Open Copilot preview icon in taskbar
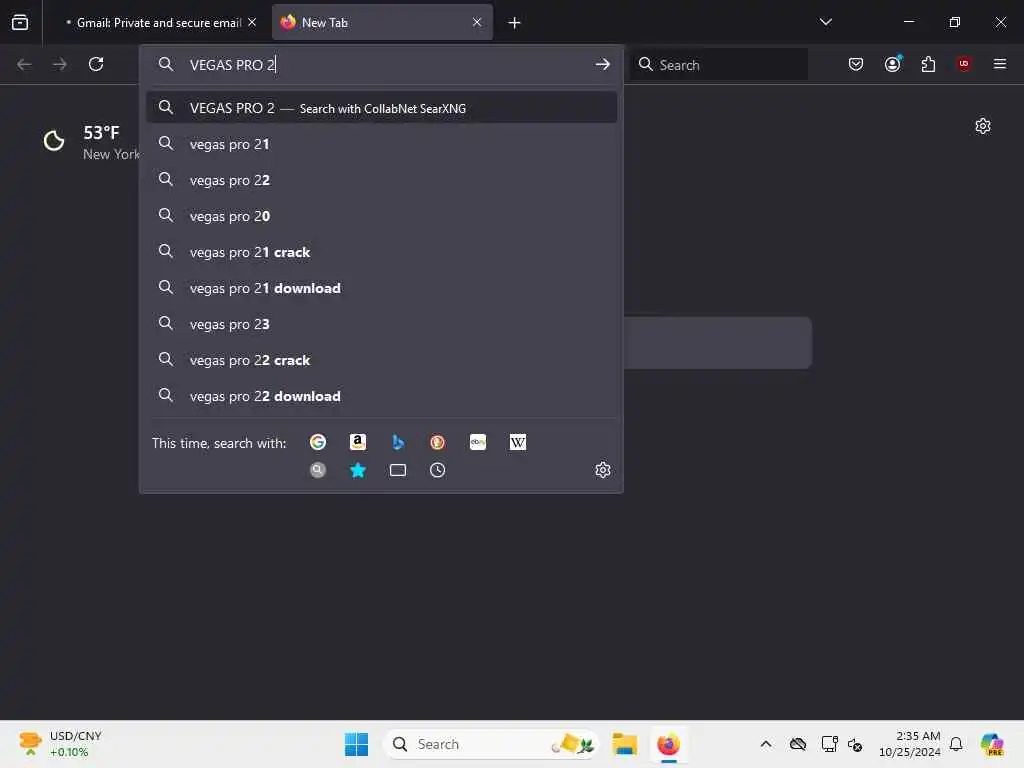The height and width of the screenshot is (768, 1024). [992, 744]
